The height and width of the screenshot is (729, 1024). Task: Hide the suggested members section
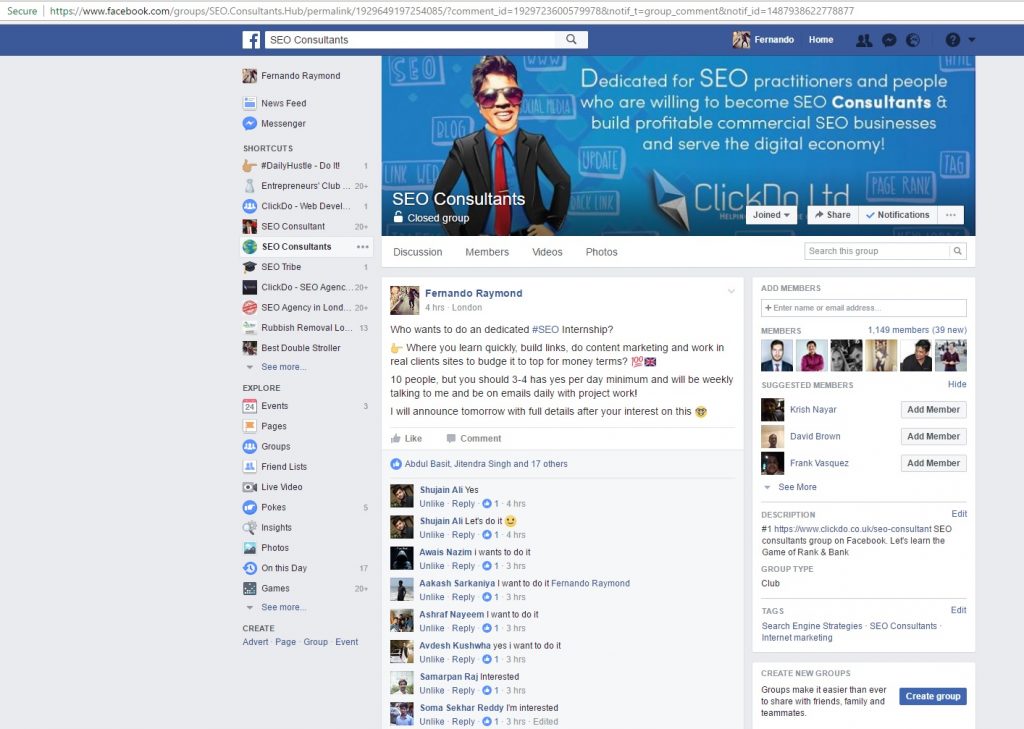click(x=957, y=385)
